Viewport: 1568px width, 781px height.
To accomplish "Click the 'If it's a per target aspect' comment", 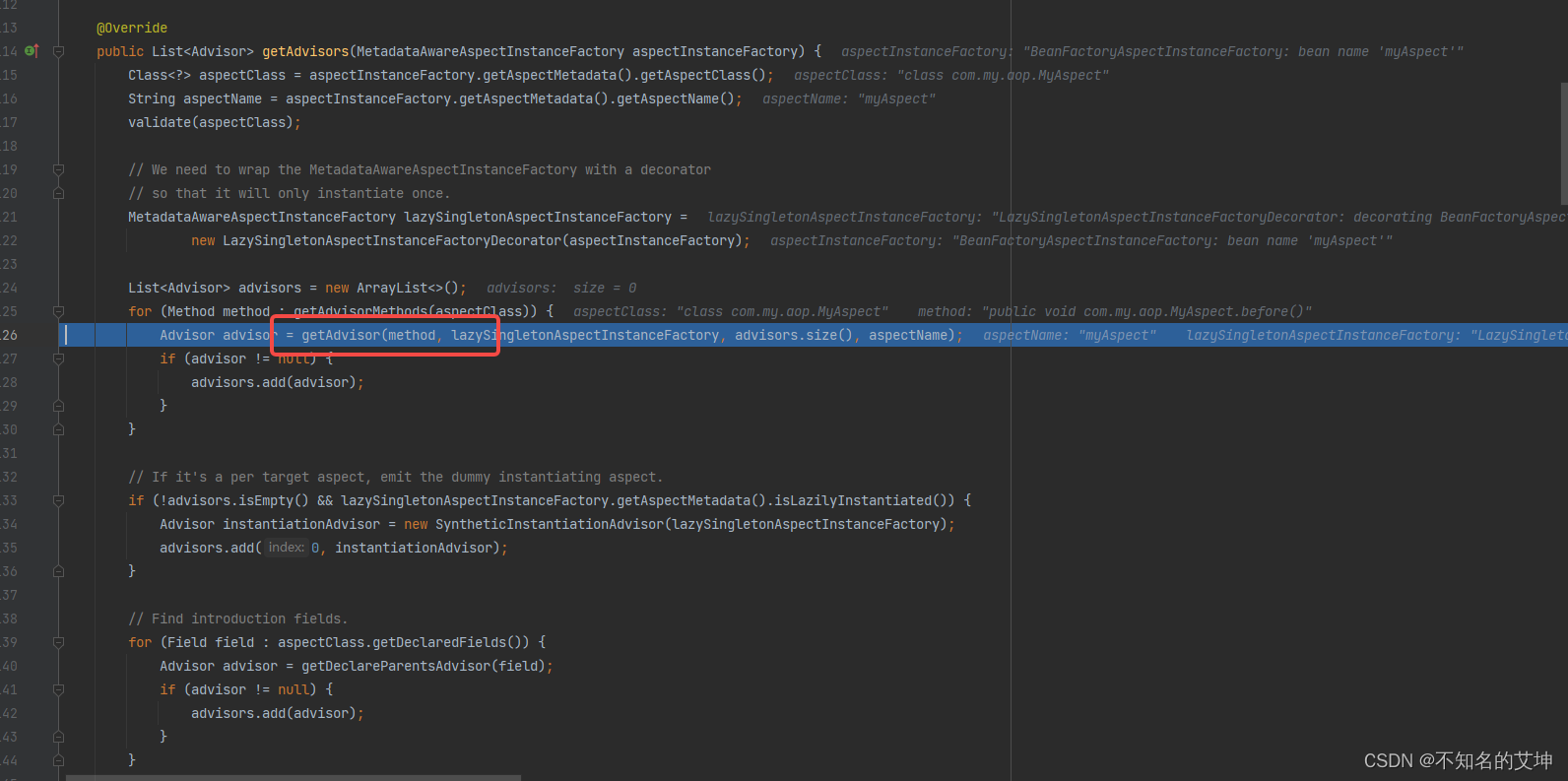I will pyautogui.click(x=396, y=477).
